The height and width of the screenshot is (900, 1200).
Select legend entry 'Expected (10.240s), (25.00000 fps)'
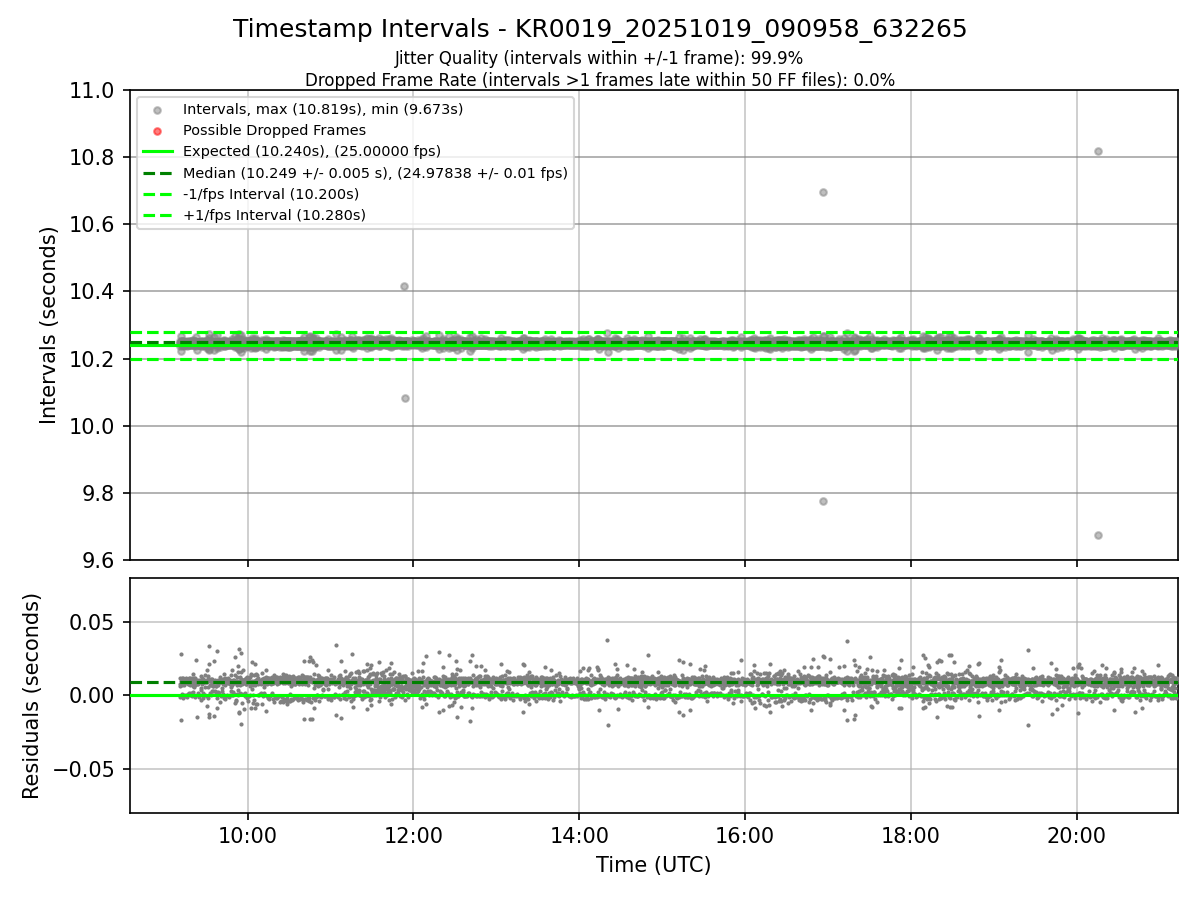pyautogui.click(x=312, y=151)
